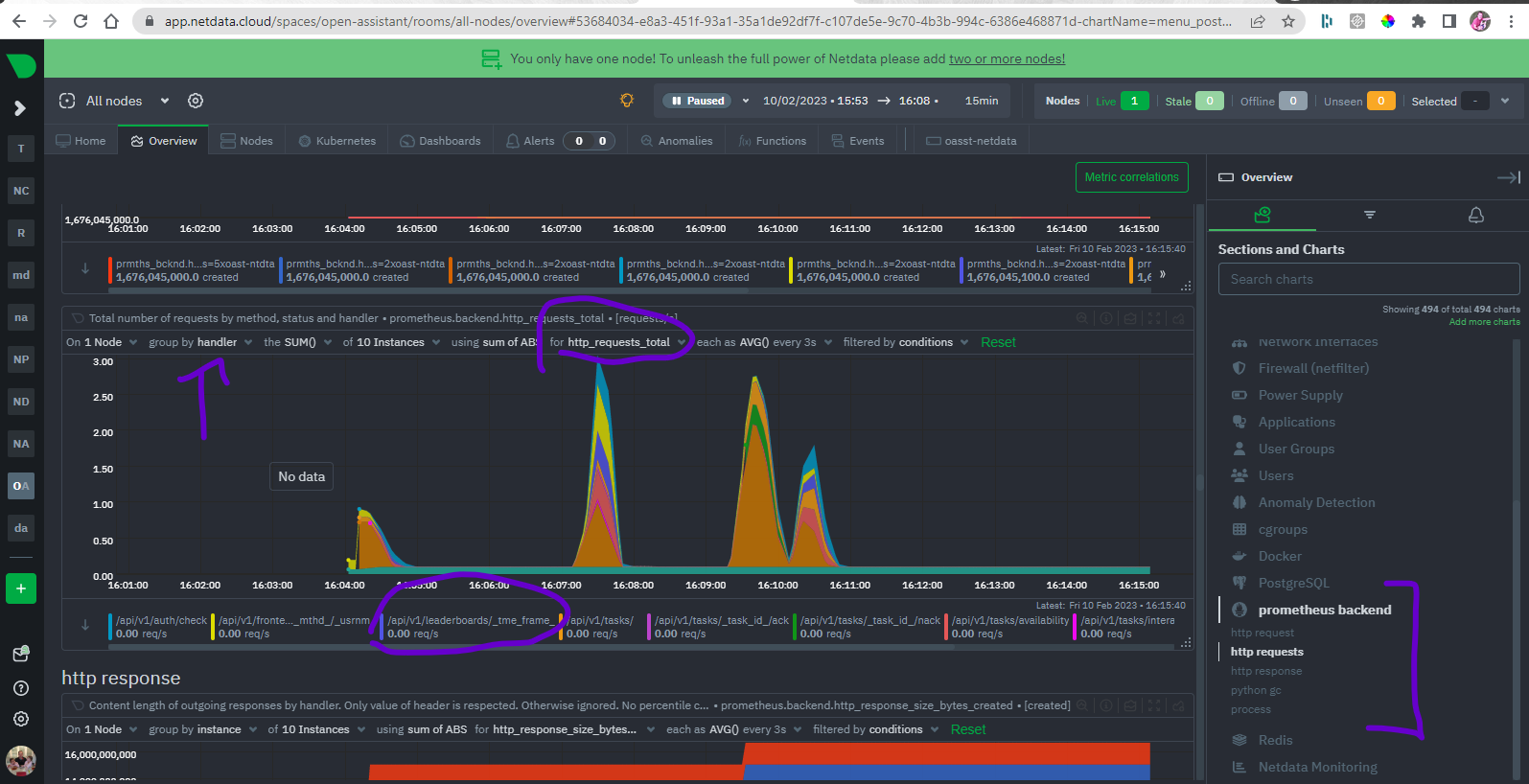Open room settings gear next to All nodes

point(196,101)
